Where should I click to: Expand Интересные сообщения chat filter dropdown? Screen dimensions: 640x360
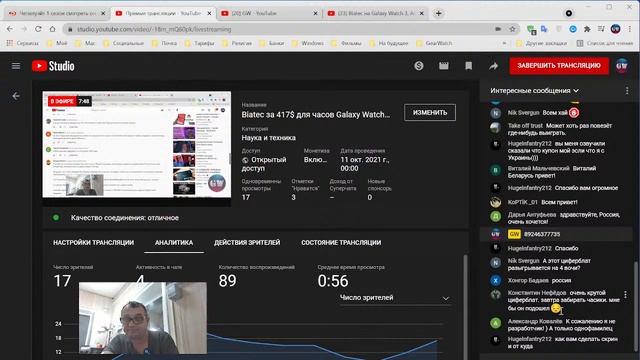534,91
